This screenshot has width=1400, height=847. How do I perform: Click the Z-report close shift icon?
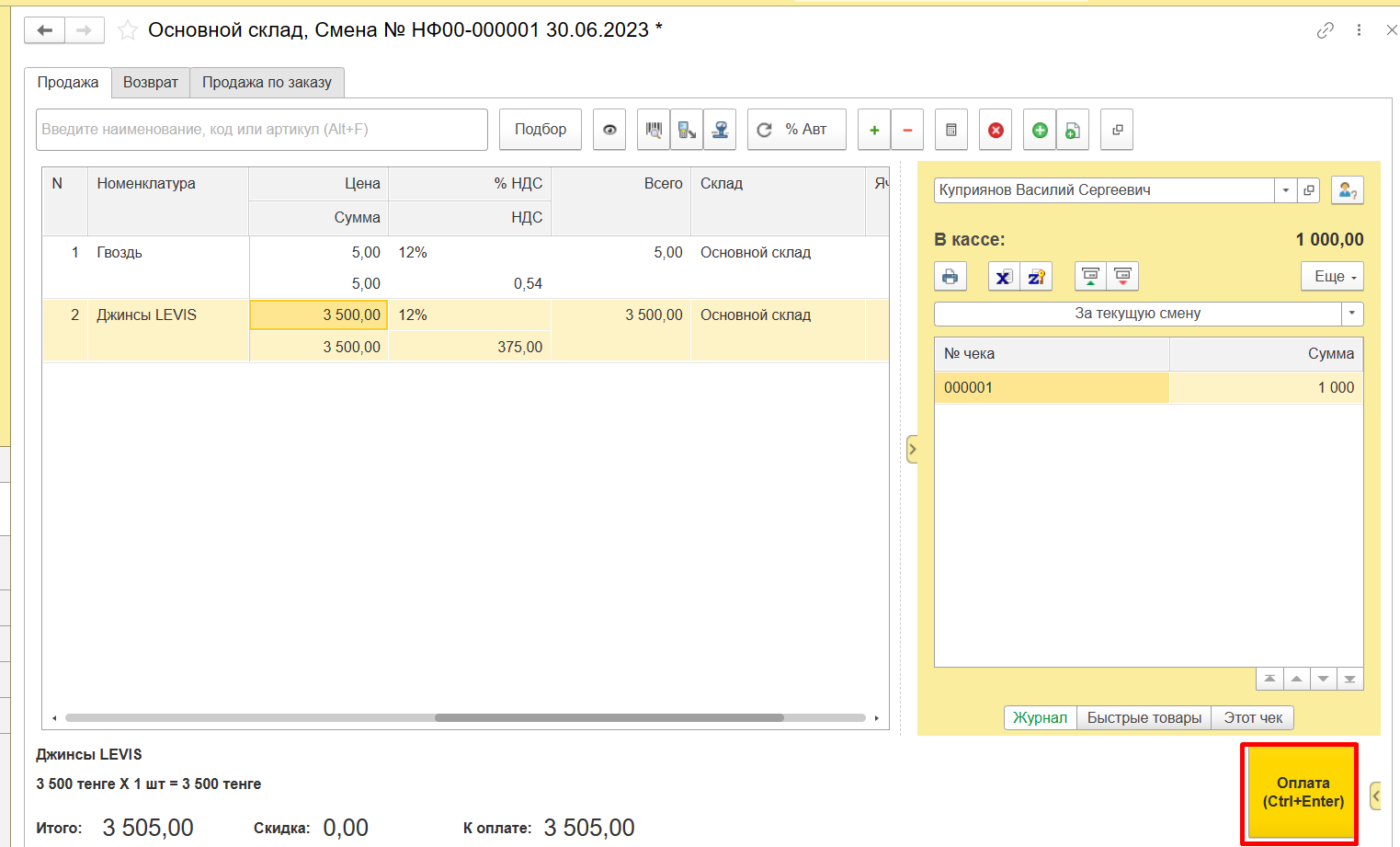click(x=1036, y=277)
